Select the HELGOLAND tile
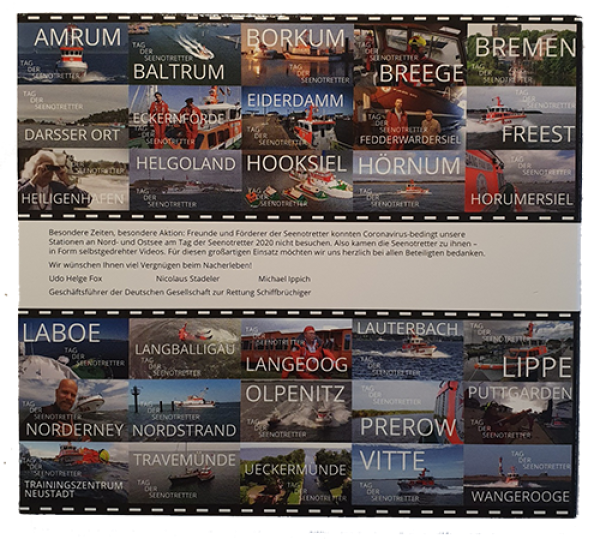This screenshot has width=600, height=539. pos(186,180)
